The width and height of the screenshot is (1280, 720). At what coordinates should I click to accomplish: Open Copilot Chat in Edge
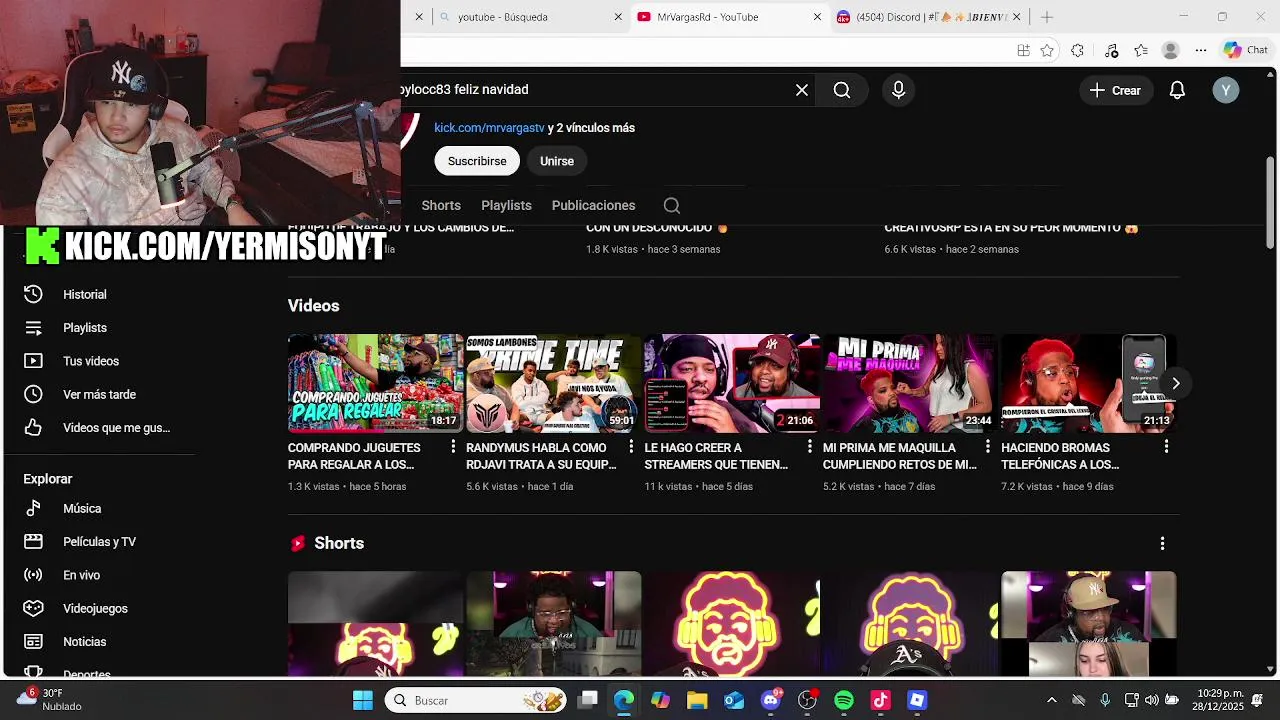(1246, 50)
